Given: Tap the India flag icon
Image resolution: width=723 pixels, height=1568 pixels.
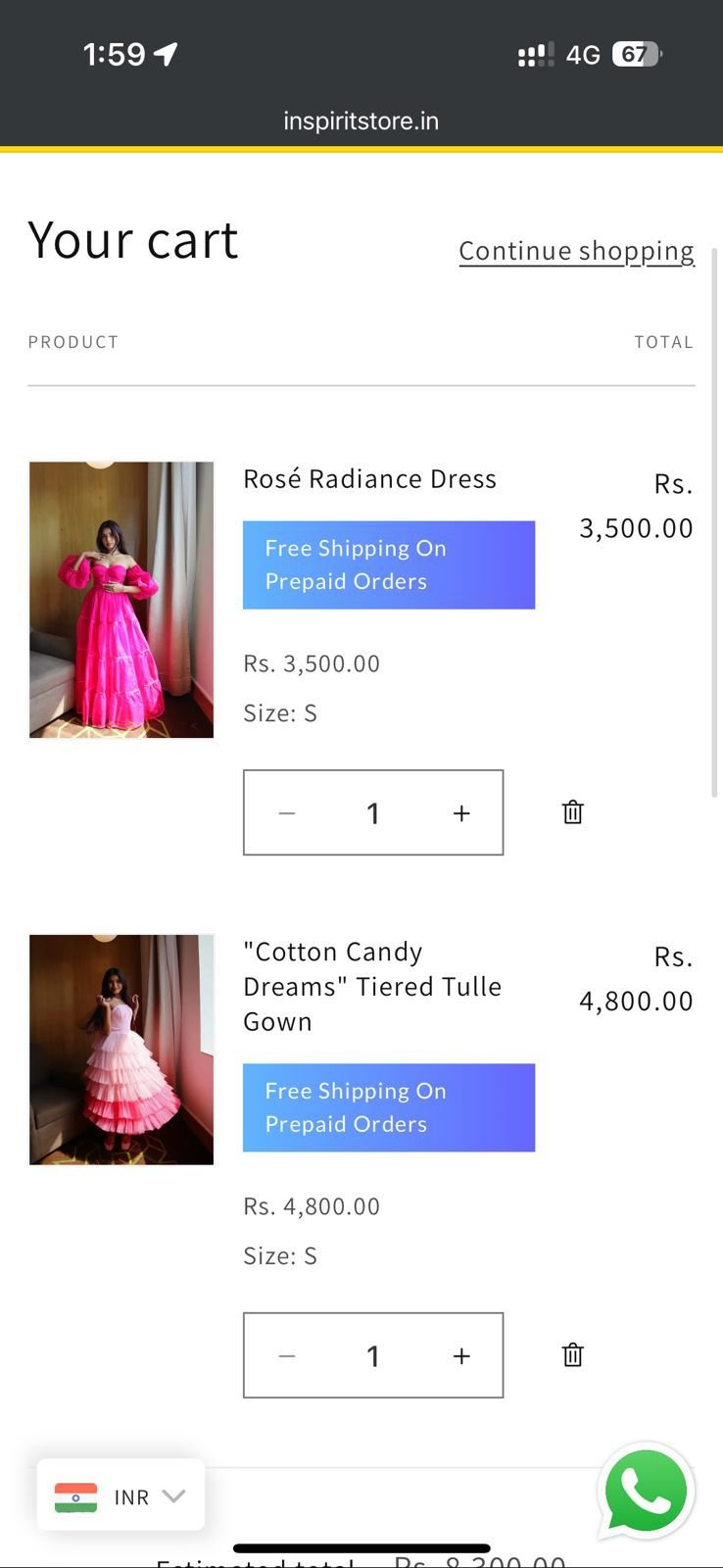Looking at the screenshot, I should point(76,1497).
